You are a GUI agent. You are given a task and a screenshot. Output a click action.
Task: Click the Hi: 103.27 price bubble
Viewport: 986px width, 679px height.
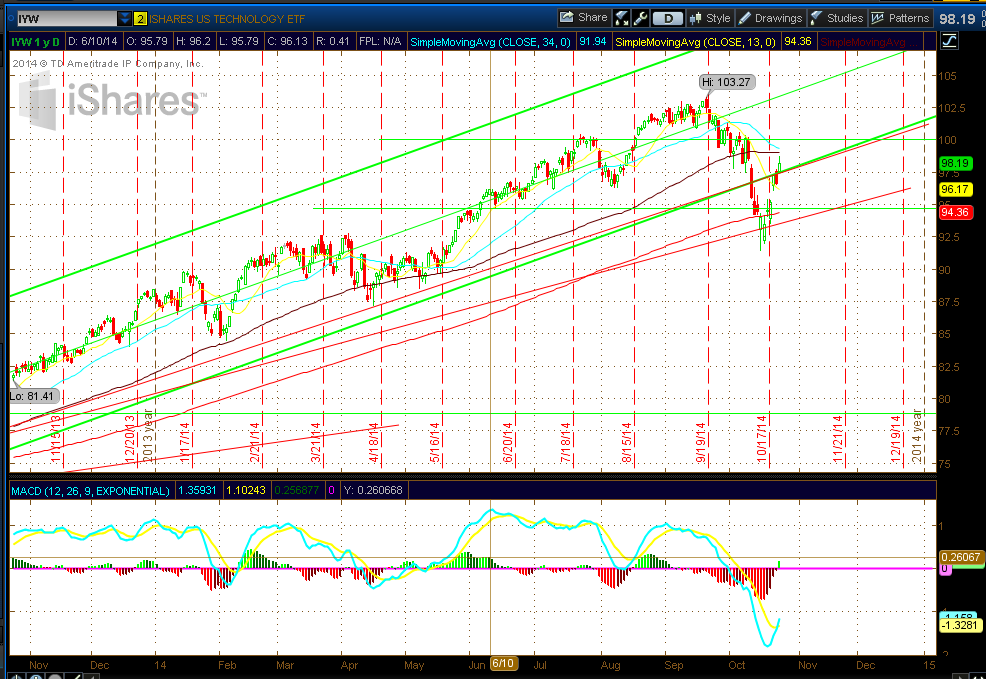[x=726, y=82]
